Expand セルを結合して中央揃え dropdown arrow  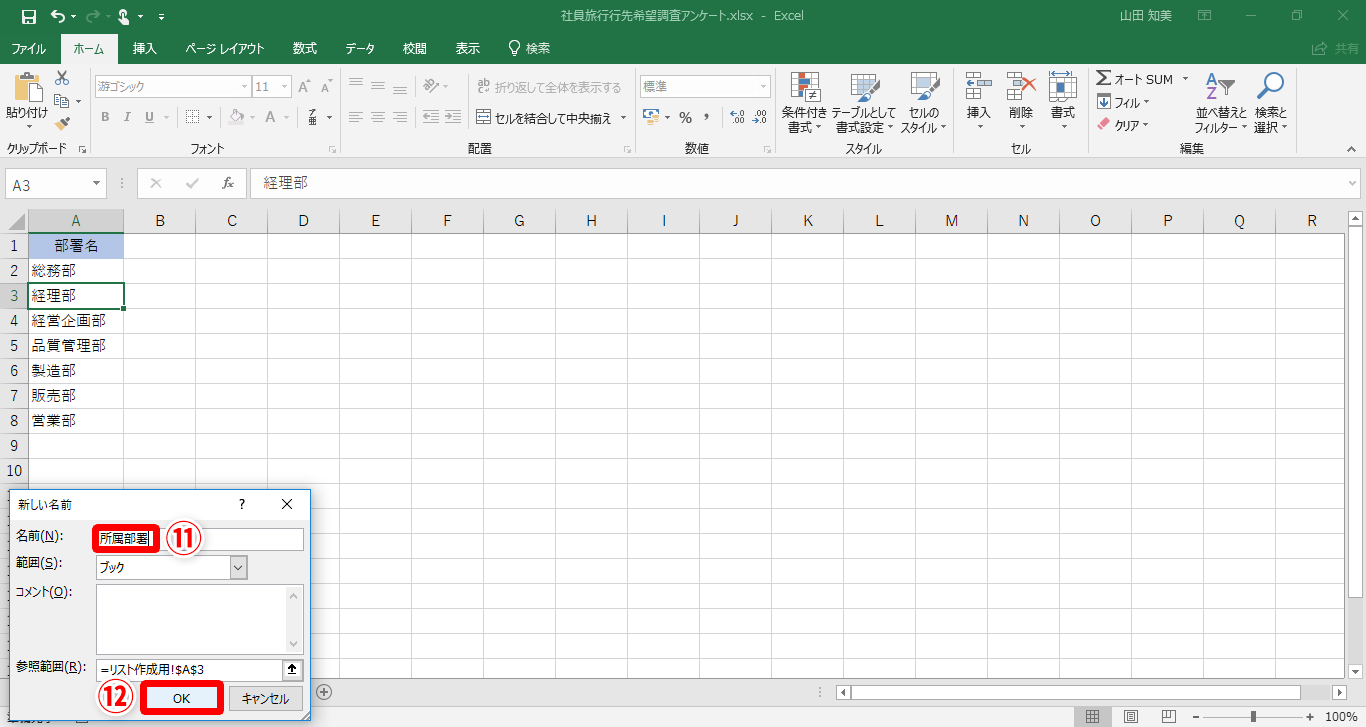click(x=624, y=117)
